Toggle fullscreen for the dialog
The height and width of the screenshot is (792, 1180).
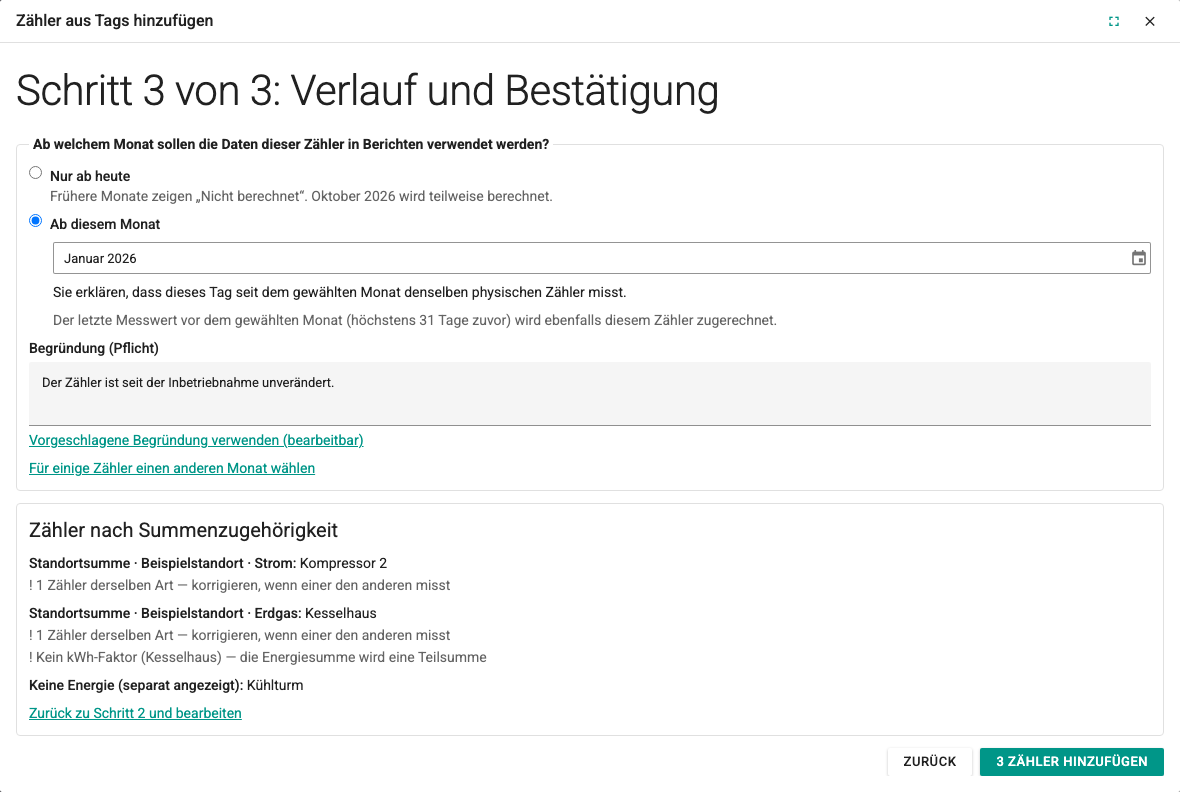tap(1114, 21)
